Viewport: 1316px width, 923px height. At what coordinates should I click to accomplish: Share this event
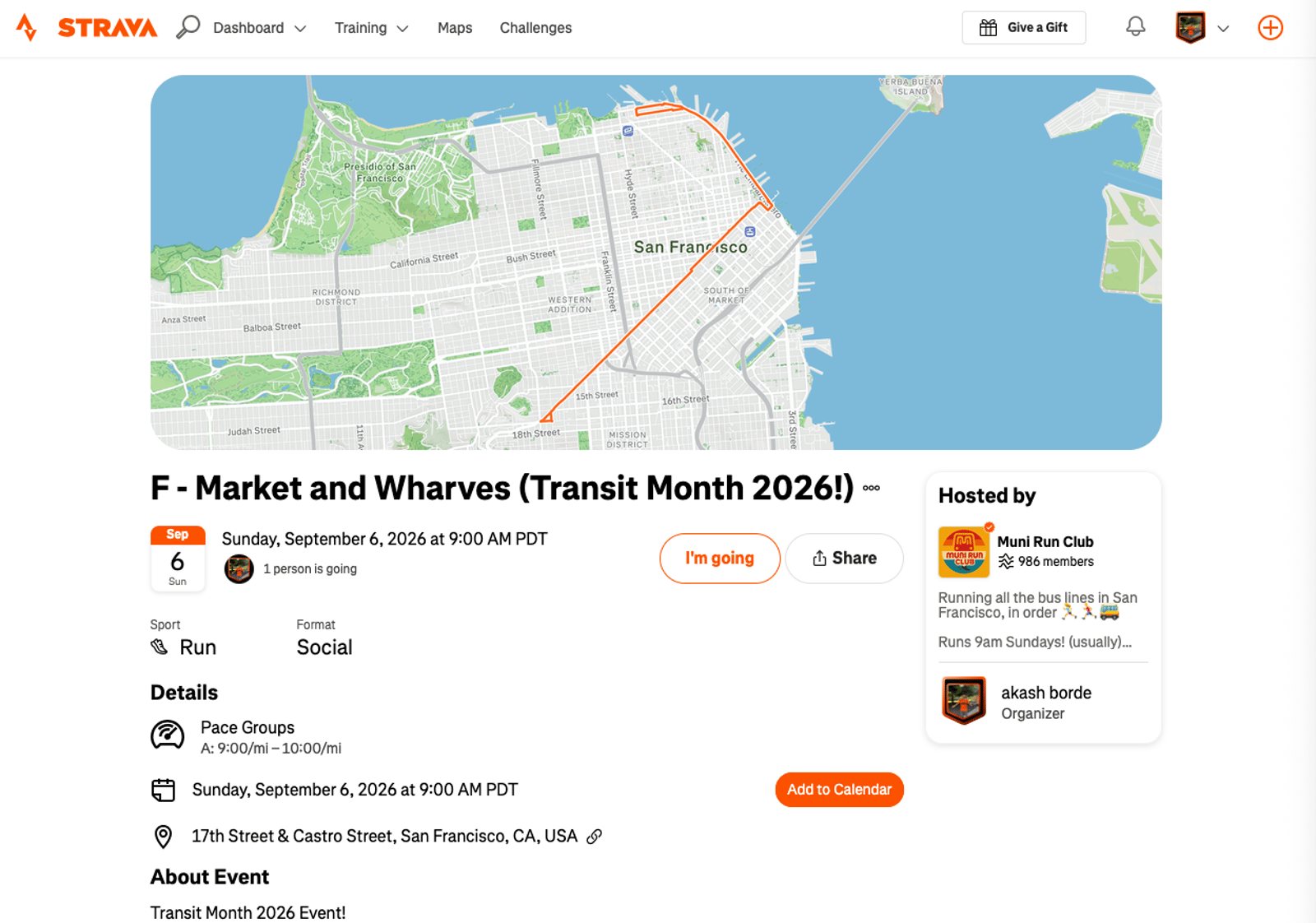(x=845, y=559)
